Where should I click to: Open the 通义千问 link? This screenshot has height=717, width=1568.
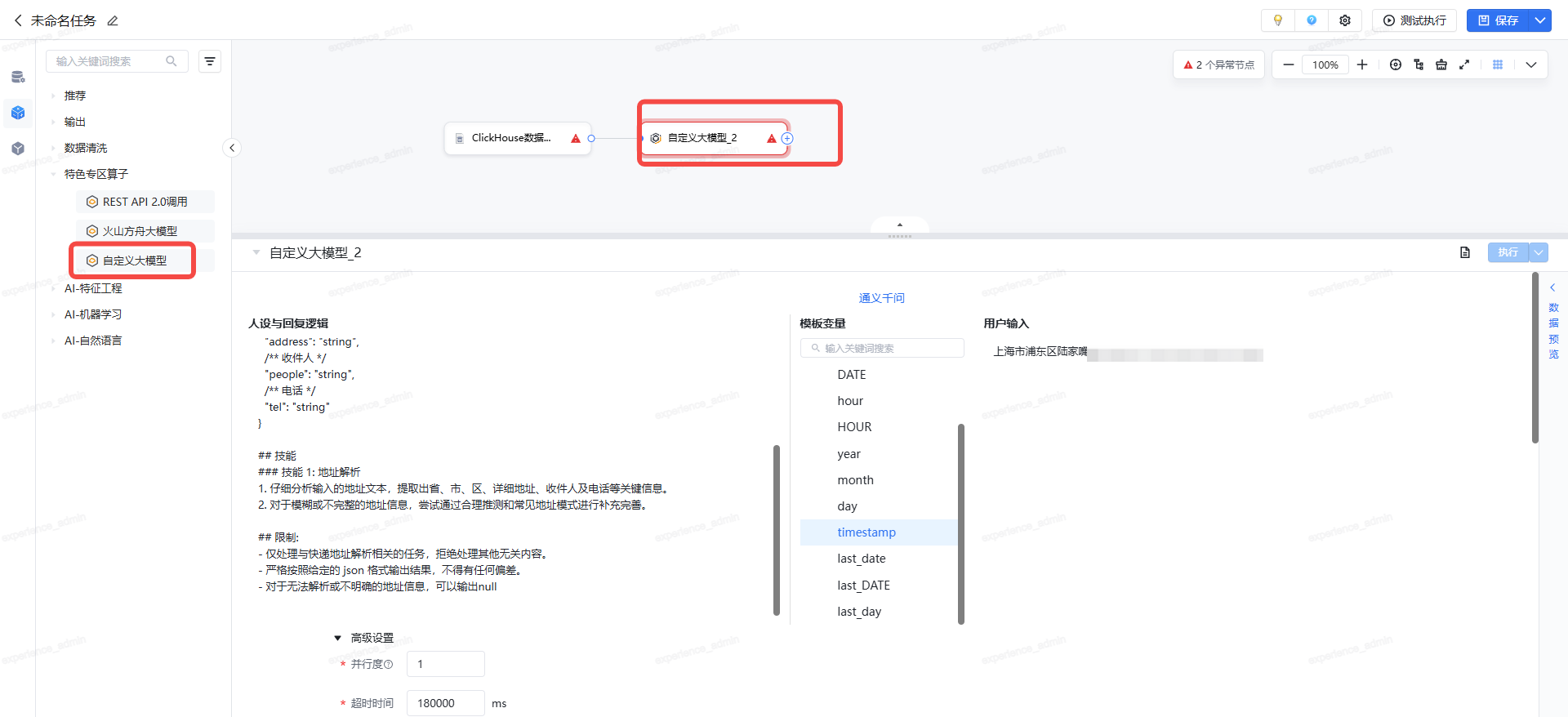point(881,298)
